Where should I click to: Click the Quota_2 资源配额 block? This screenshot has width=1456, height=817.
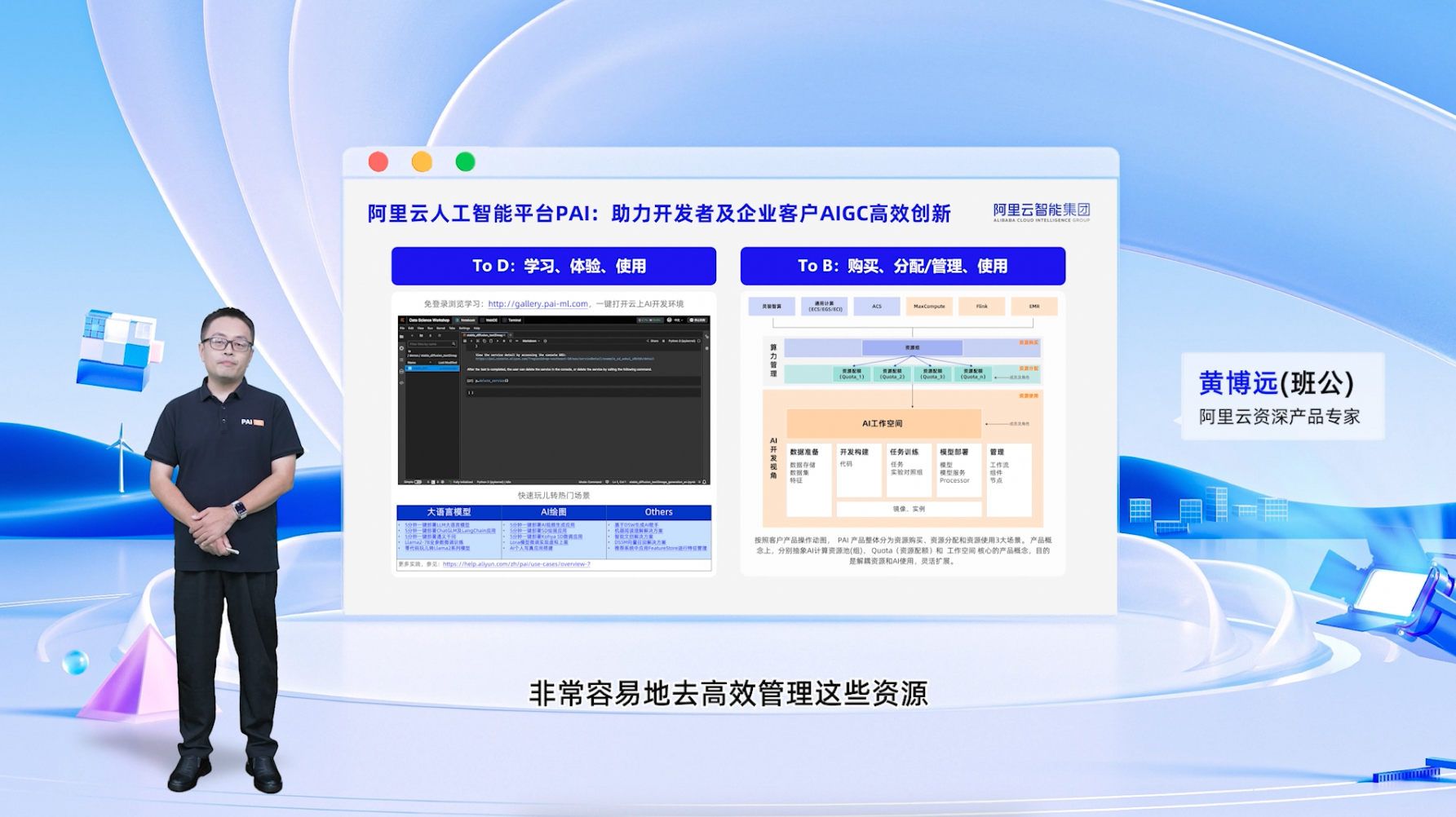(x=892, y=373)
